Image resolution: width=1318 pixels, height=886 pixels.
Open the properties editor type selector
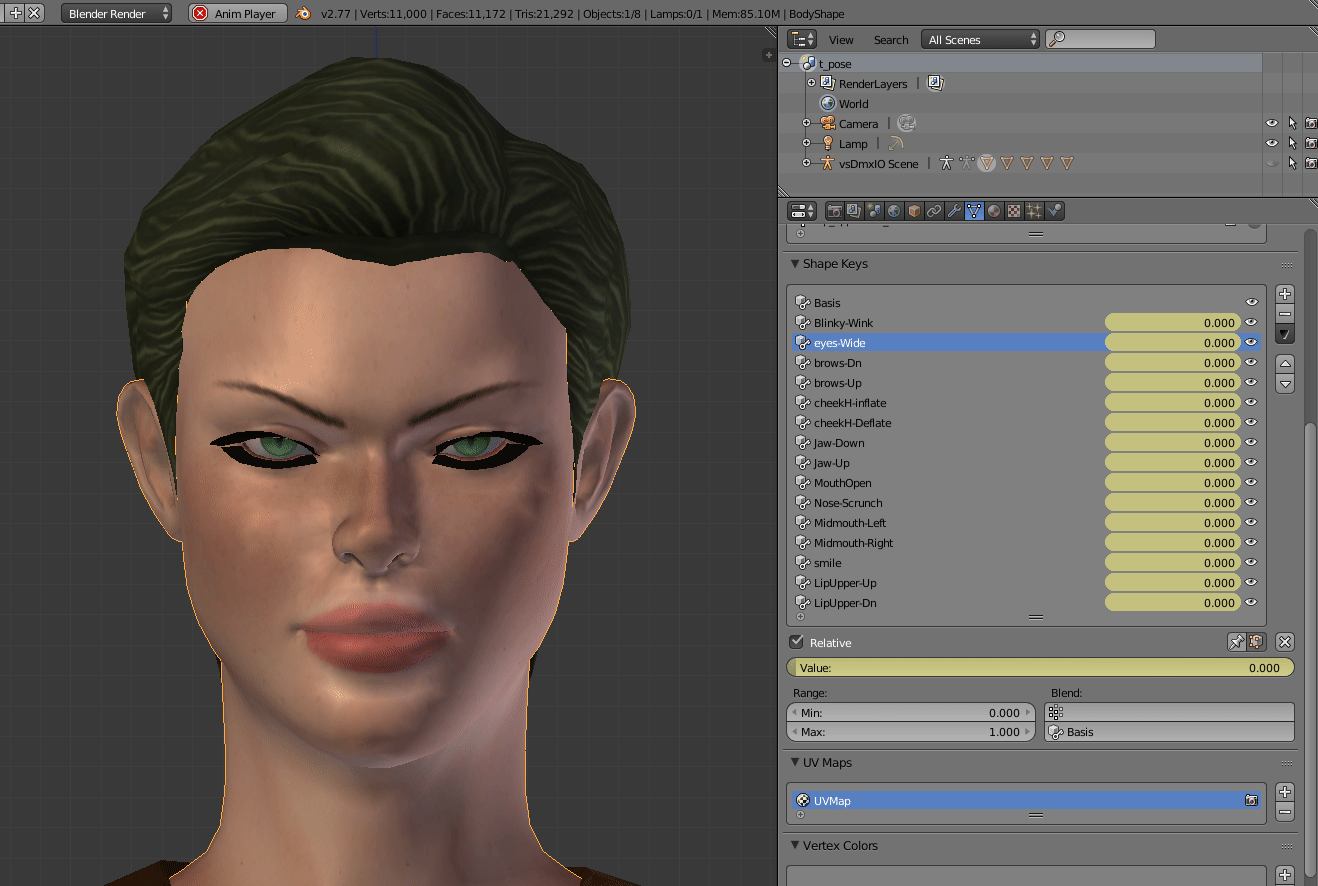(x=802, y=211)
